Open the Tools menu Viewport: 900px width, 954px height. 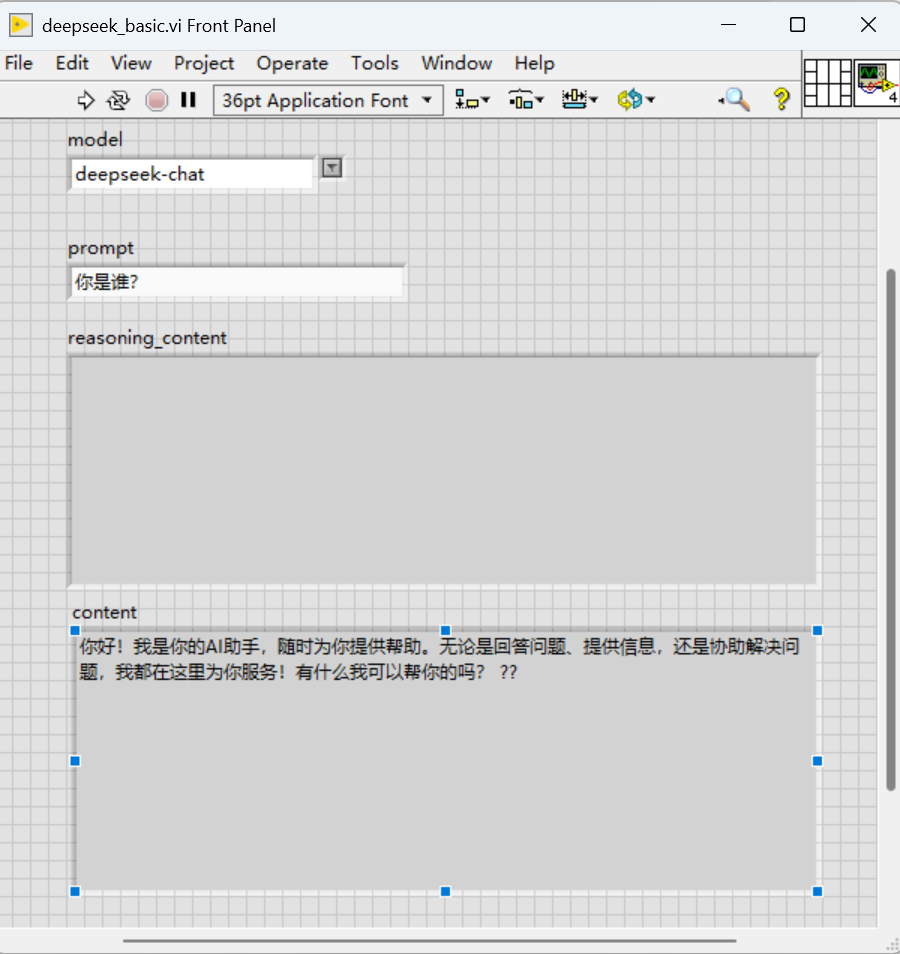[x=374, y=63]
